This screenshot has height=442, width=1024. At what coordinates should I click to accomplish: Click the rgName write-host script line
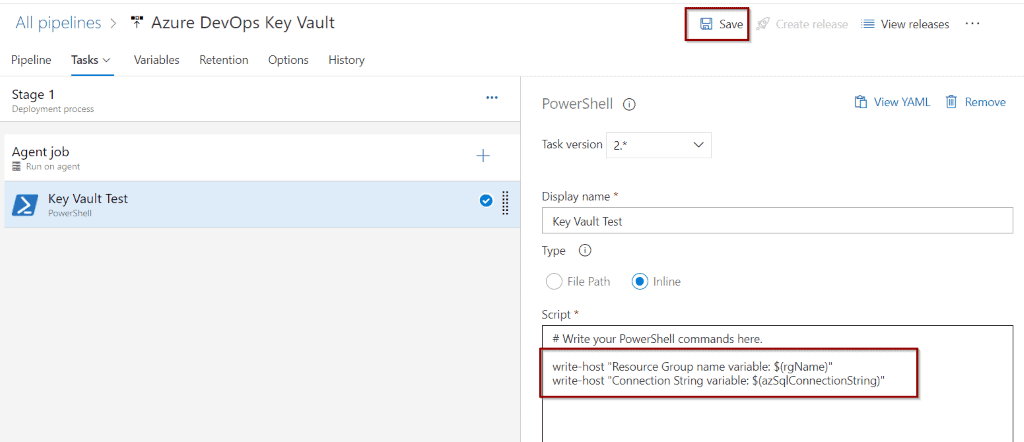(692, 368)
